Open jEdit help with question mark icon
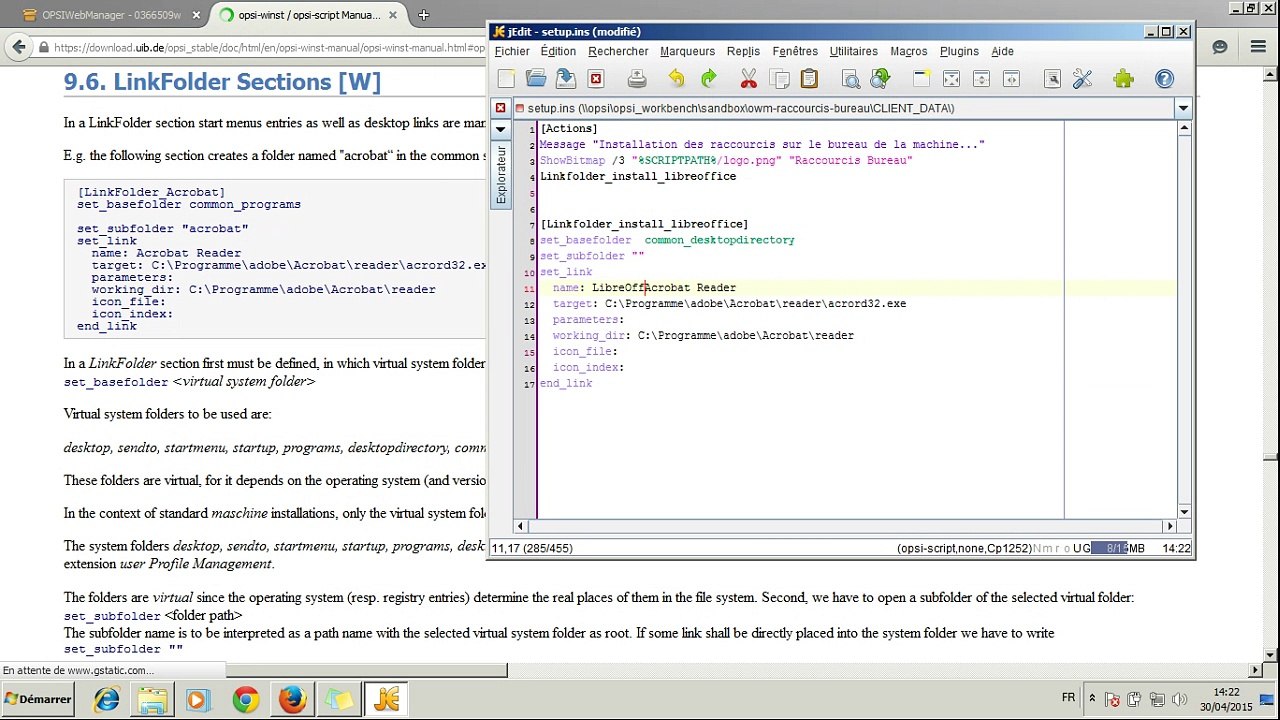Screen dimensions: 1280x720 tap(1164, 79)
